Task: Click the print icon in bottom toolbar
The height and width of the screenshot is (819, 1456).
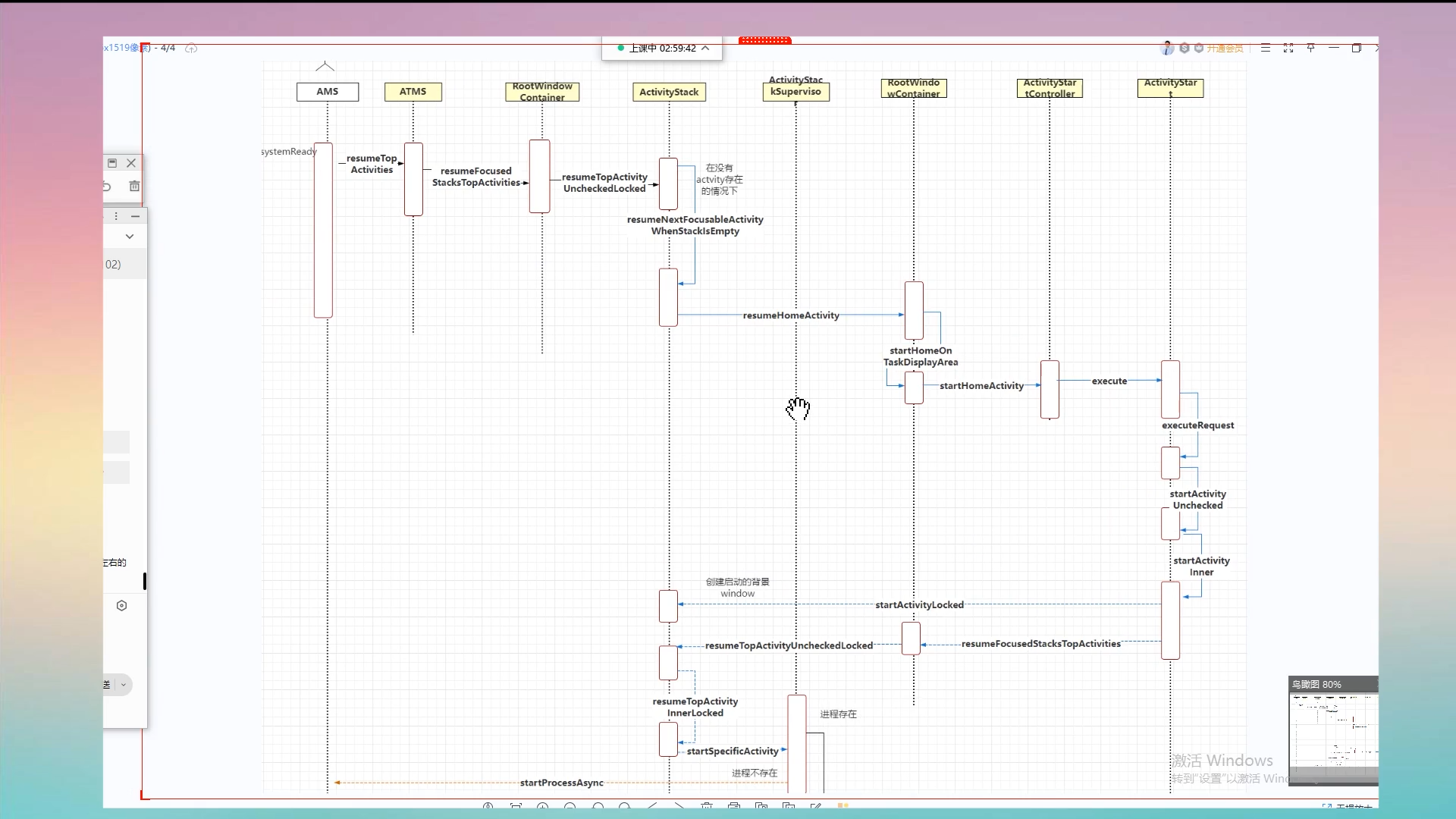Action: [733, 807]
